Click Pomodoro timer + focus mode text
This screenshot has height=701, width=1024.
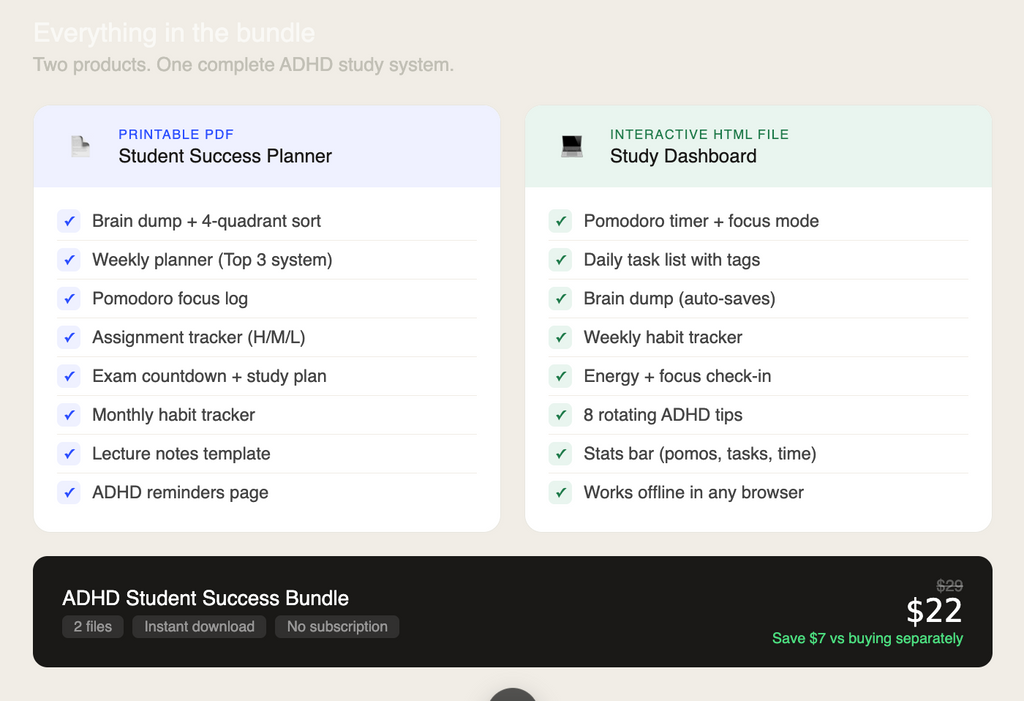click(701, 221)
